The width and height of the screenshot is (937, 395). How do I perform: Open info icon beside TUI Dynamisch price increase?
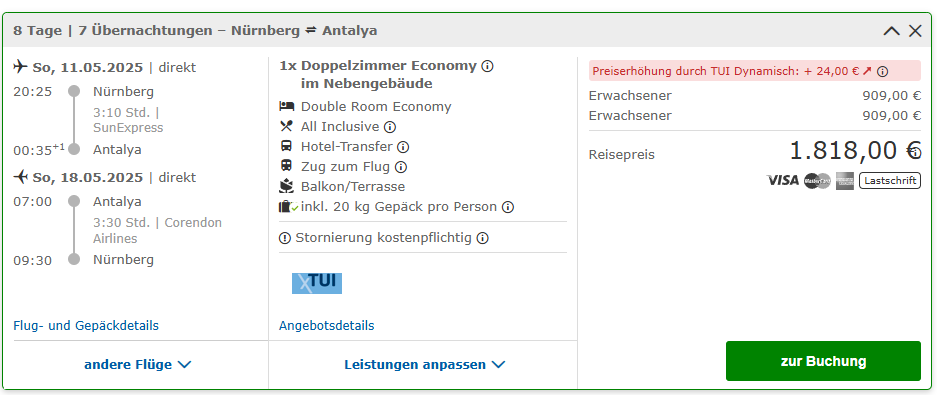point(882,72)
